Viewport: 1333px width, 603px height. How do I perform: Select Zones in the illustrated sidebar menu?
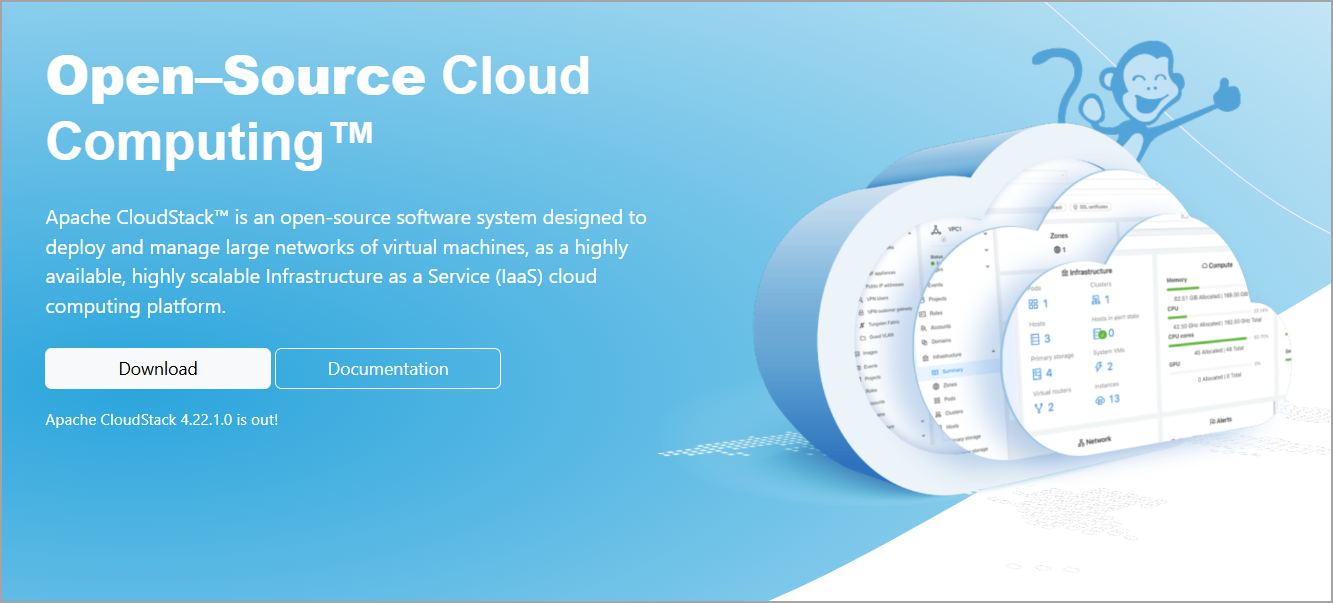coord(945,385)
